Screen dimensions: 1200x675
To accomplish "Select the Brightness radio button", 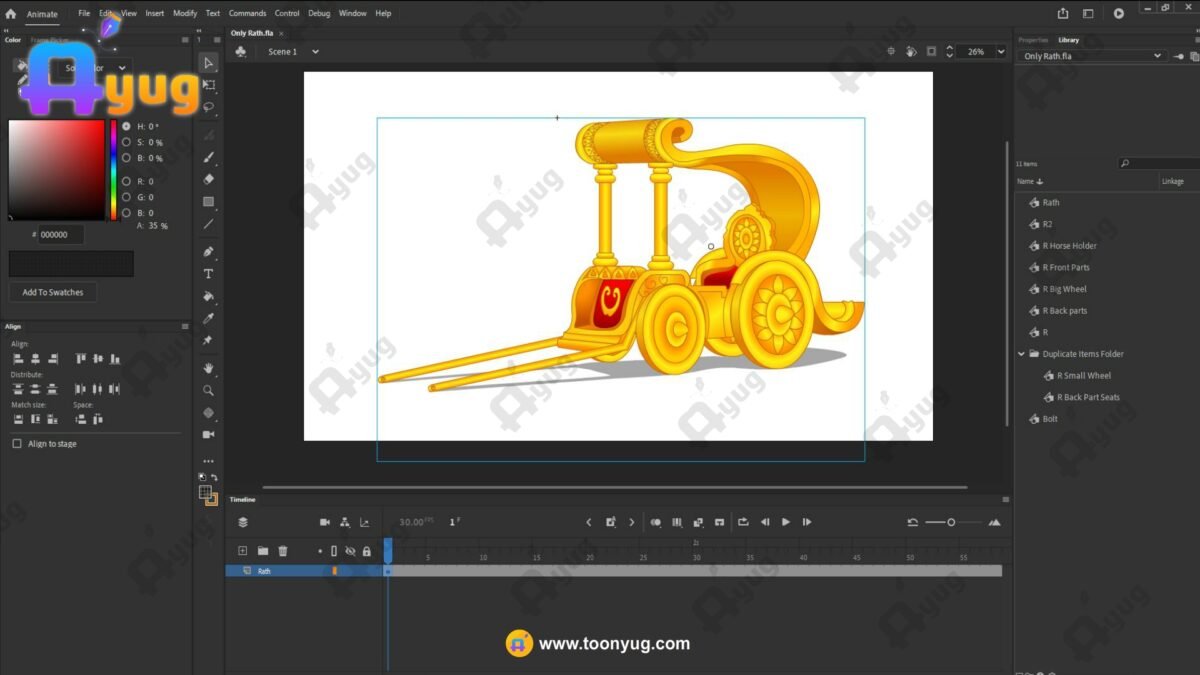I will coord(126,159).
